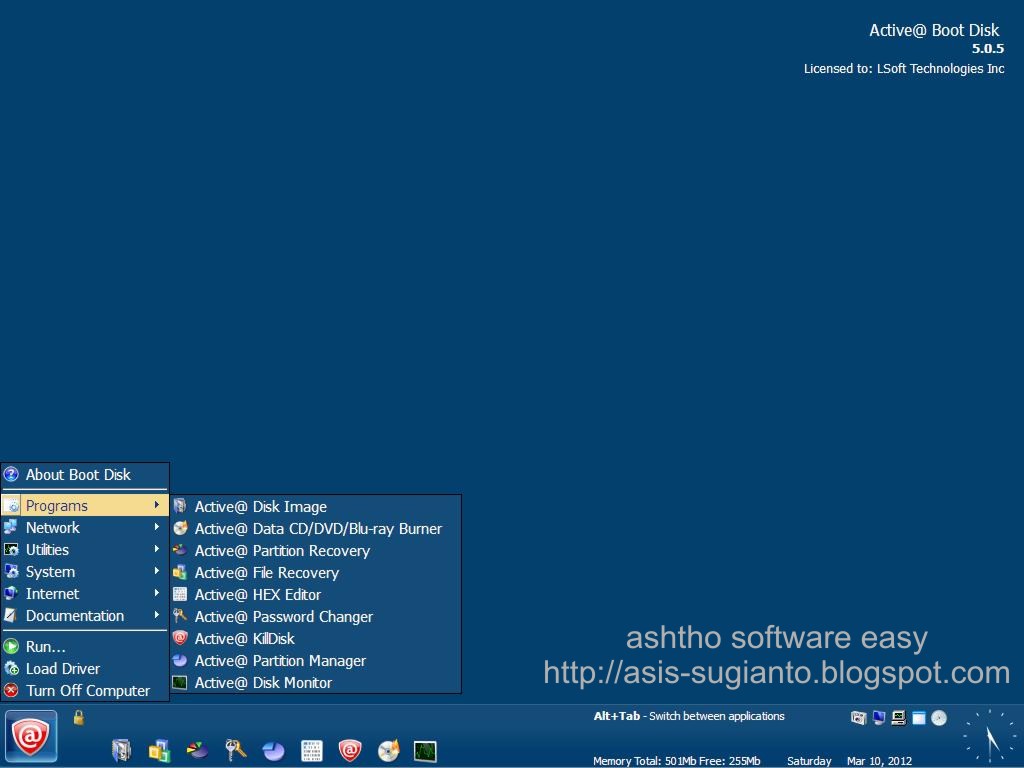Launch KillDisk red shield icon in taskbar
The height and width of the screenshot is (768, 1024).
349,750
